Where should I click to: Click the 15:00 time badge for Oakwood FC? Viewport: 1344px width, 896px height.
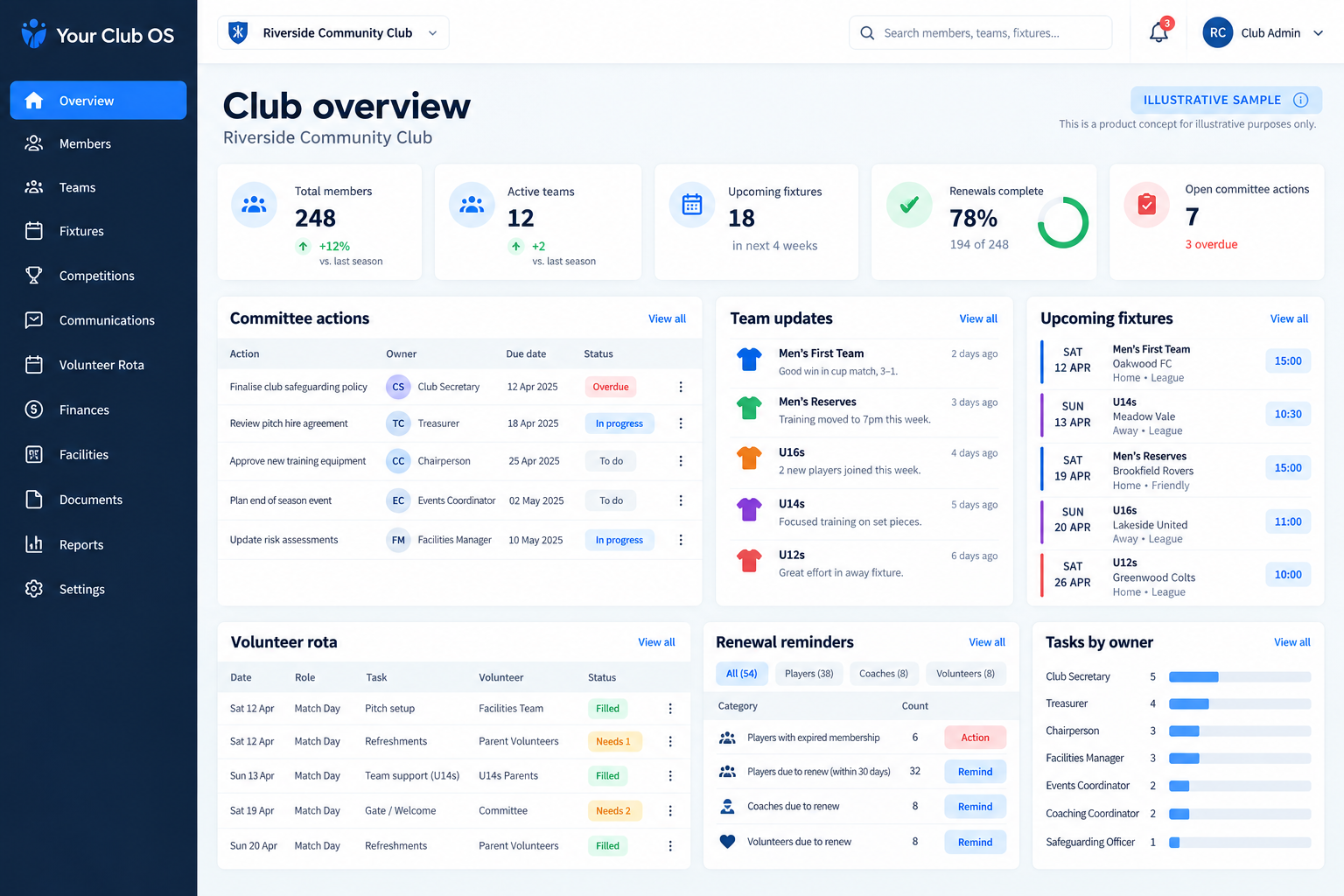point(1288,360)
